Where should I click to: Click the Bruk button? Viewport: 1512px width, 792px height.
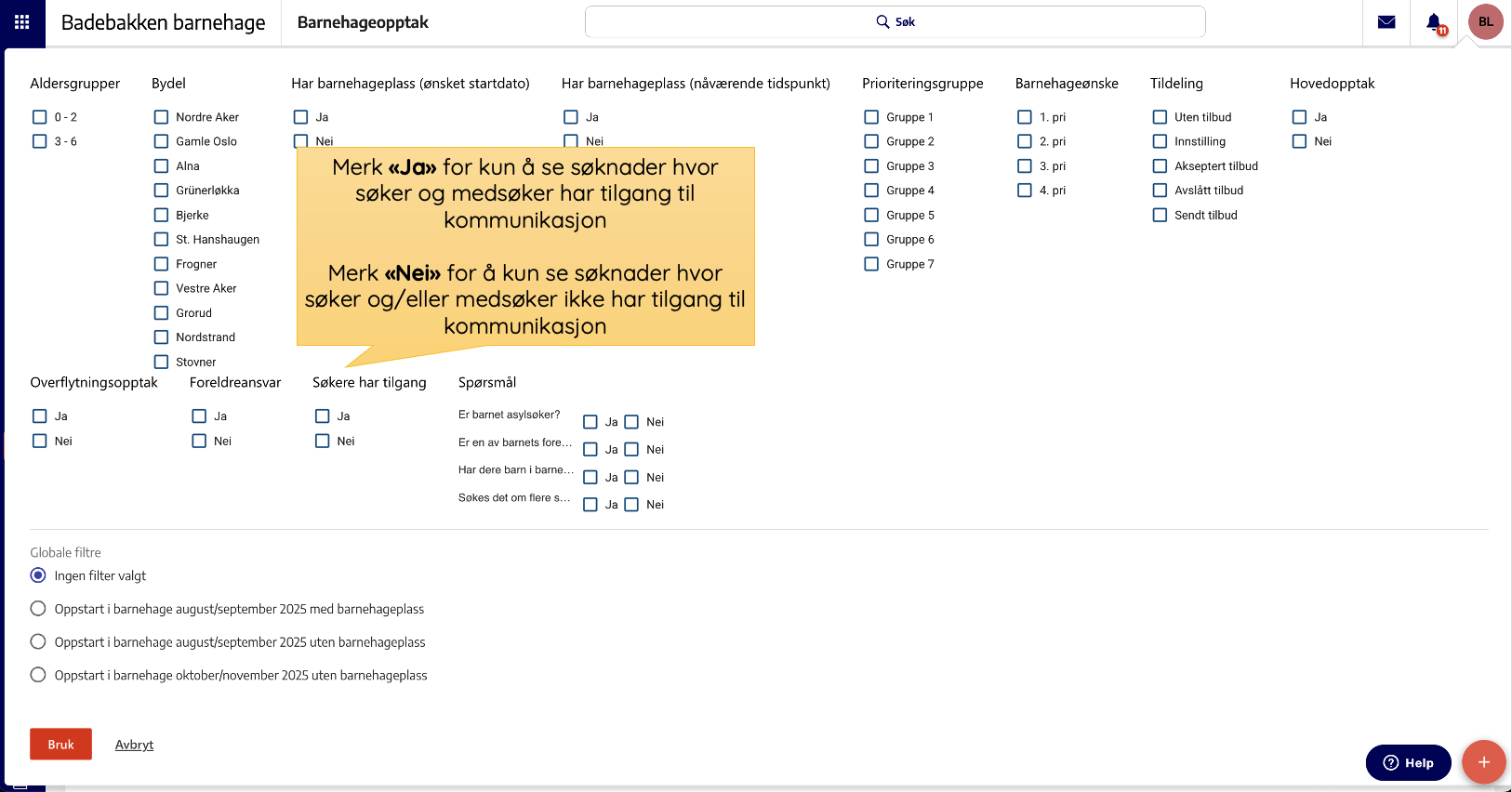click(60, 744)
